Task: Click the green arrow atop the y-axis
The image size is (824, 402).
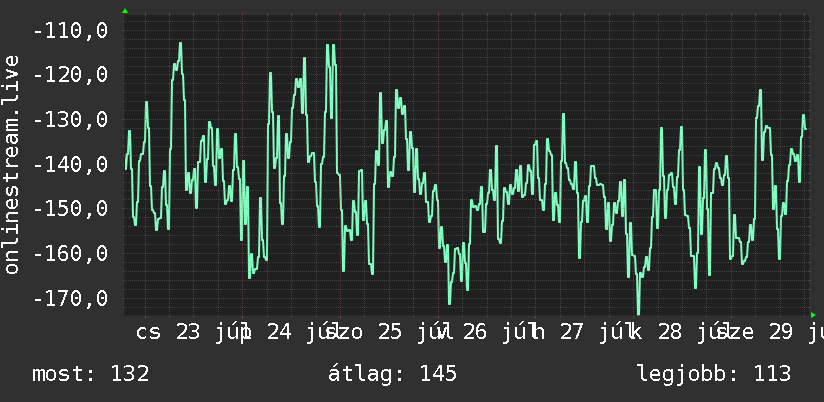Action: point(125,11)
